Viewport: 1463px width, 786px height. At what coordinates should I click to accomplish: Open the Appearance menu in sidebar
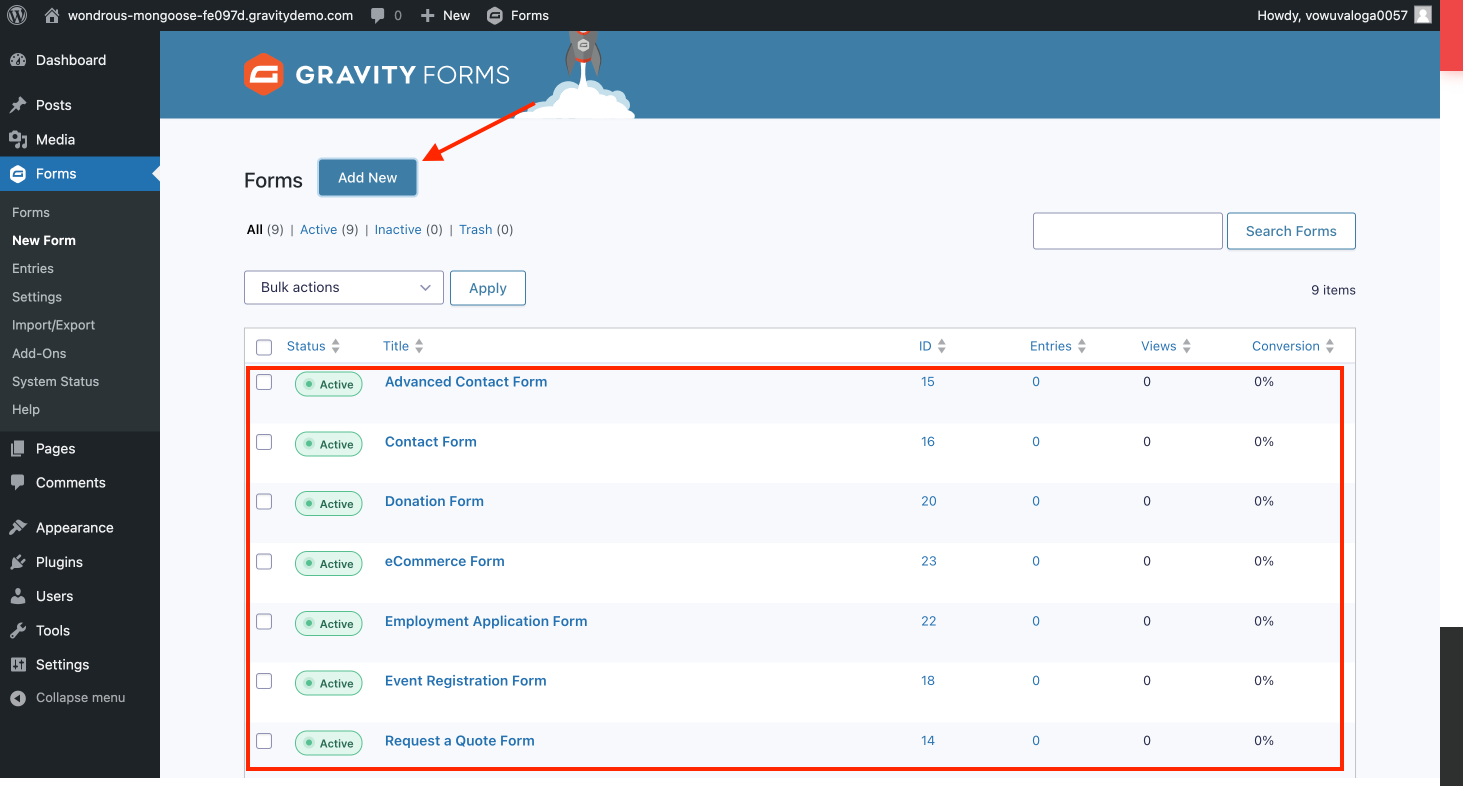point(74,528)
